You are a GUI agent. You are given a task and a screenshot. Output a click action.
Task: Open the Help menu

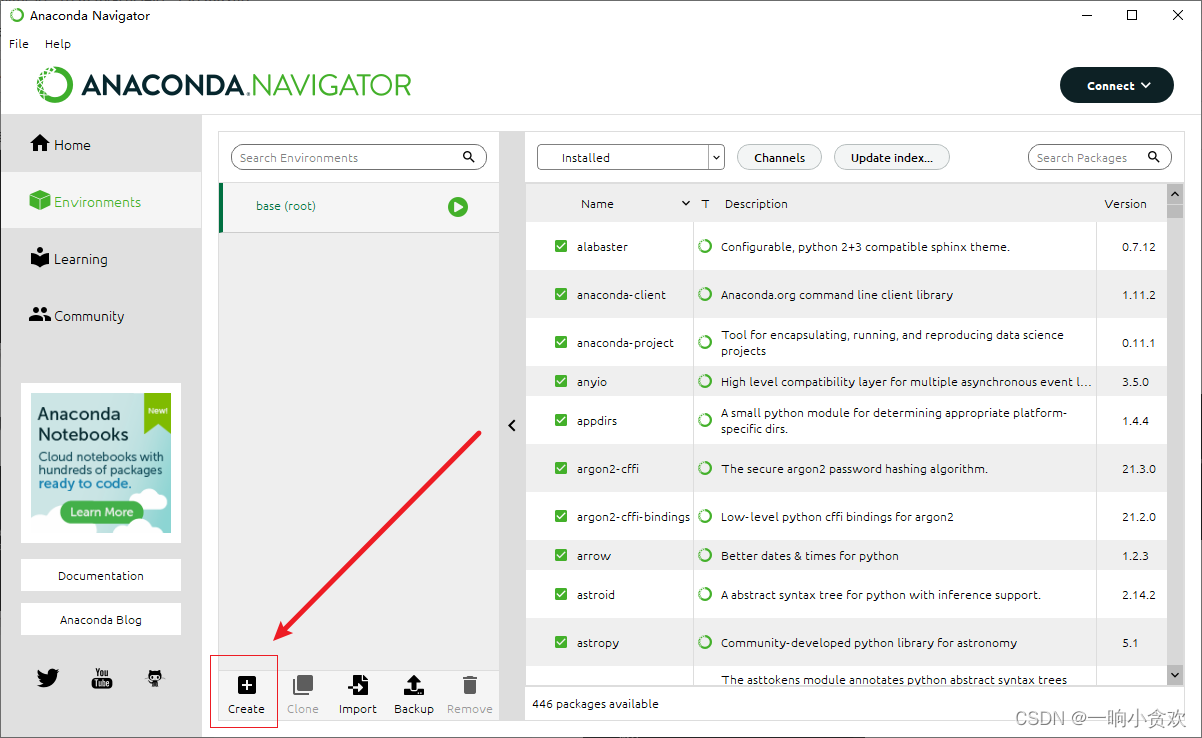(58, 44)
